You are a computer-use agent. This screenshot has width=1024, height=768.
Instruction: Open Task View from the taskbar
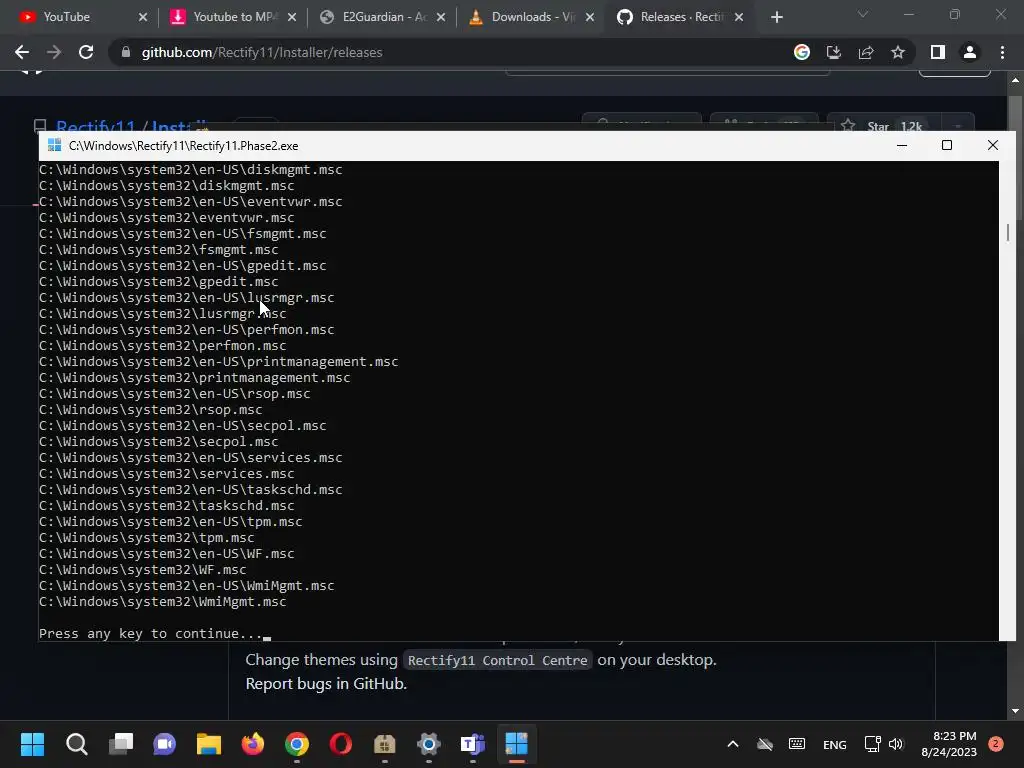[121, 744]
